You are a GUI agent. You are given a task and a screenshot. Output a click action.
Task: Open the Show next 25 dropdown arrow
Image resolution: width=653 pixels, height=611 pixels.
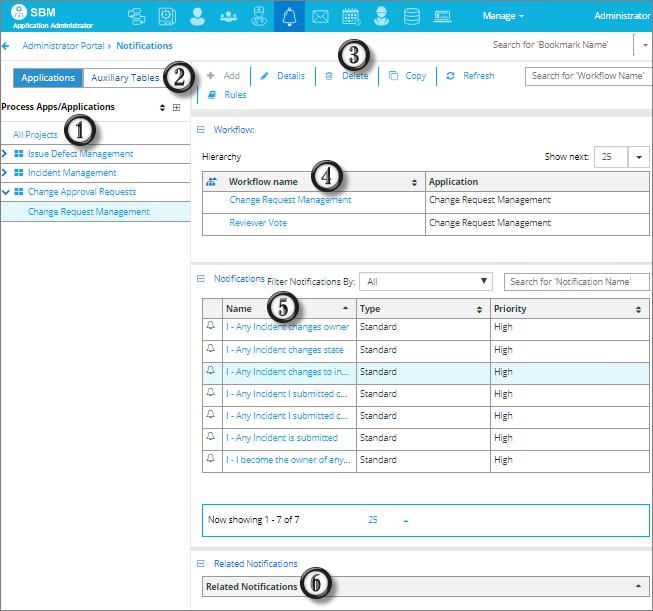638,157
